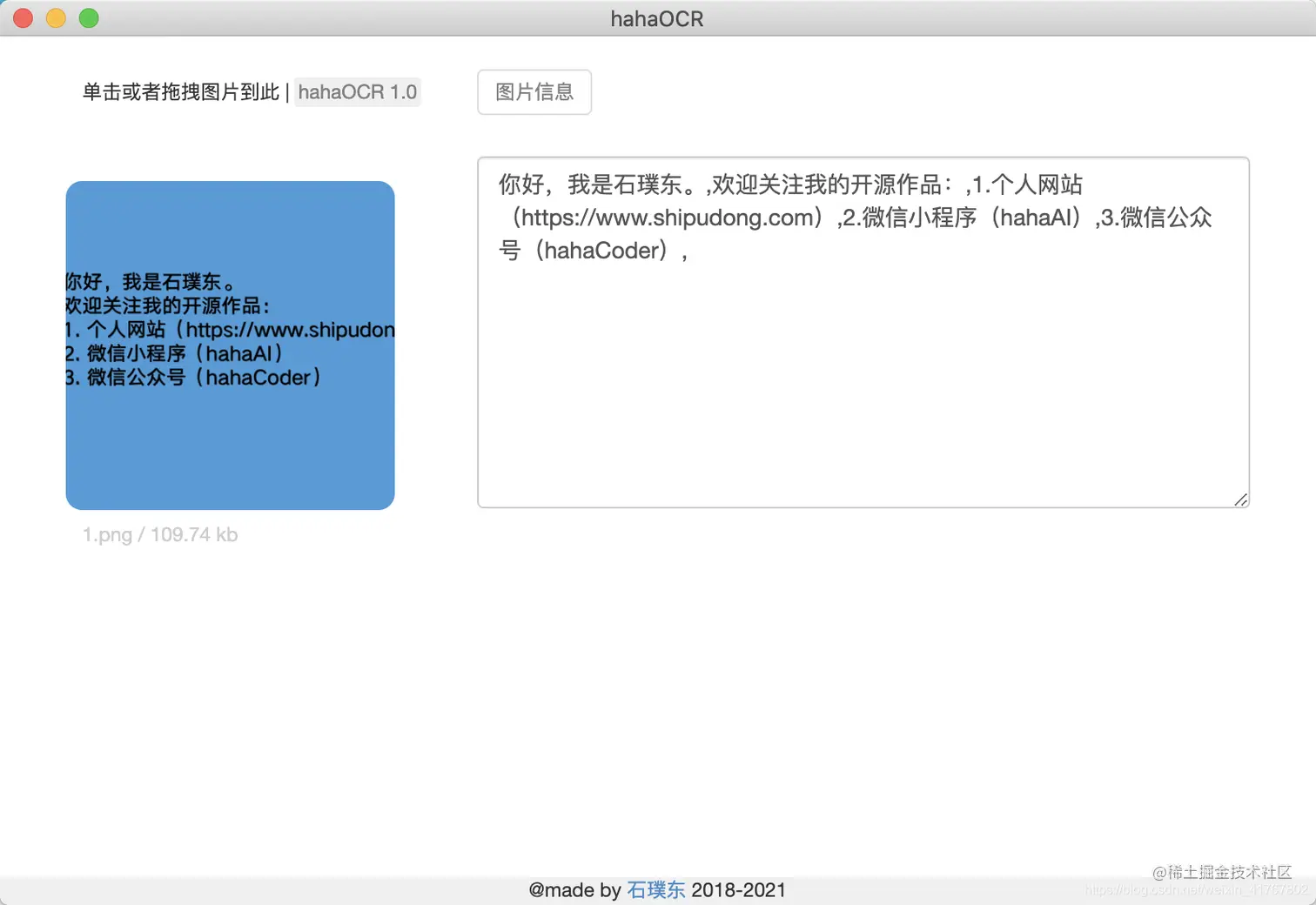
Task: Click the 2018-2021 year text in footer
Action: (738, 890)
